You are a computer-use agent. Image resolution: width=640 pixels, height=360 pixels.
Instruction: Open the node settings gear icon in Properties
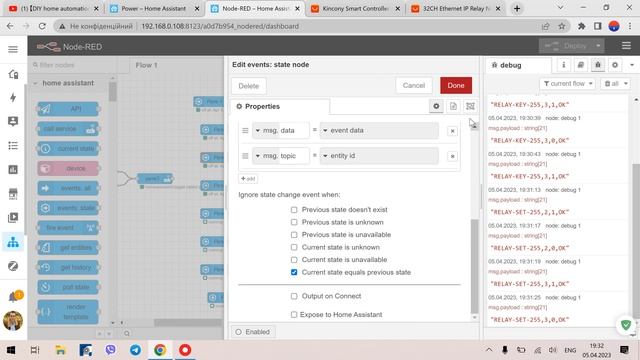pos(436,106)
